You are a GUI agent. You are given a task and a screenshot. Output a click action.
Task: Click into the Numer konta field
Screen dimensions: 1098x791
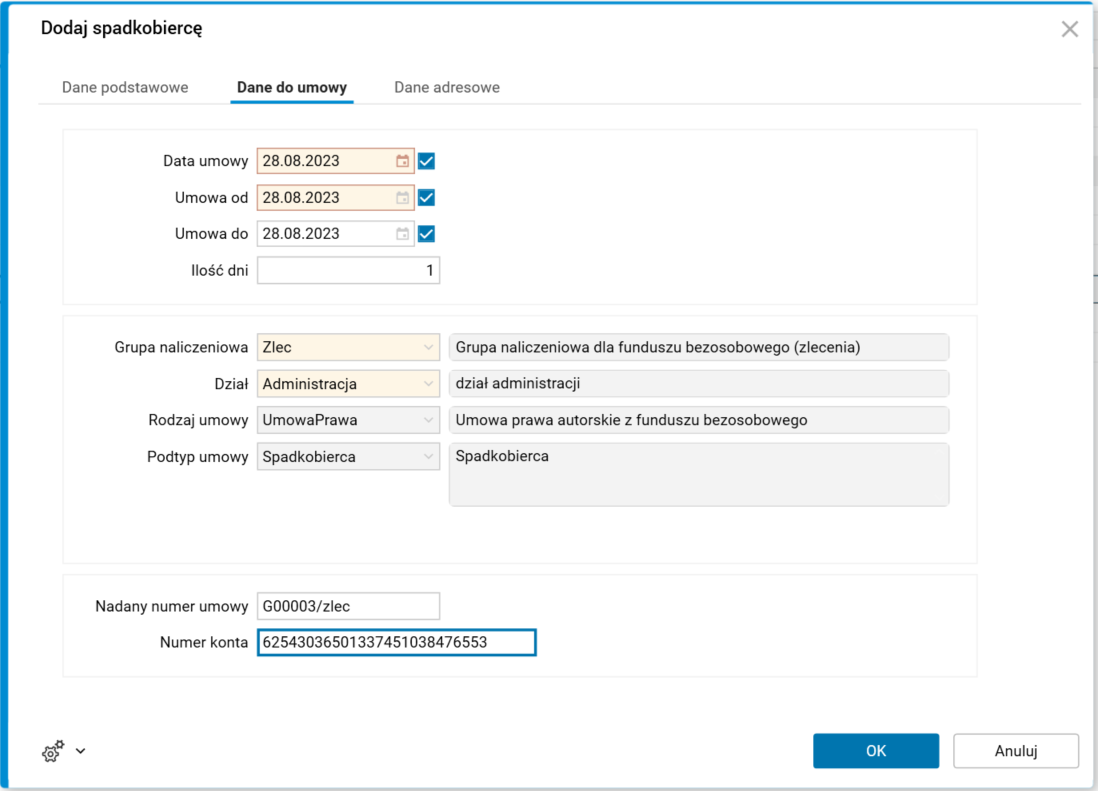pos(396,642)
